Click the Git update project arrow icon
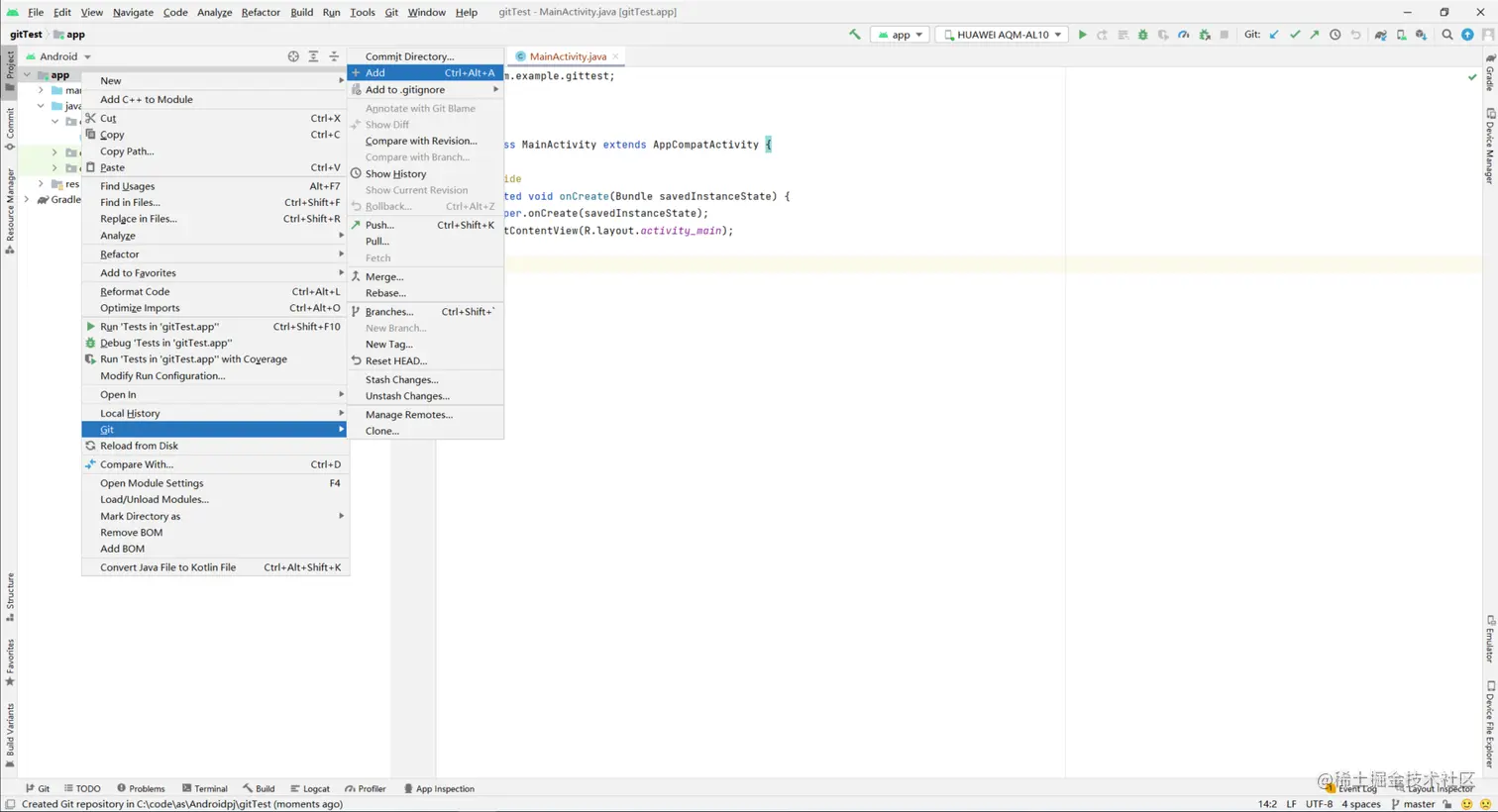Viewport: 1498px width, 812px height. pos(1274,35)
